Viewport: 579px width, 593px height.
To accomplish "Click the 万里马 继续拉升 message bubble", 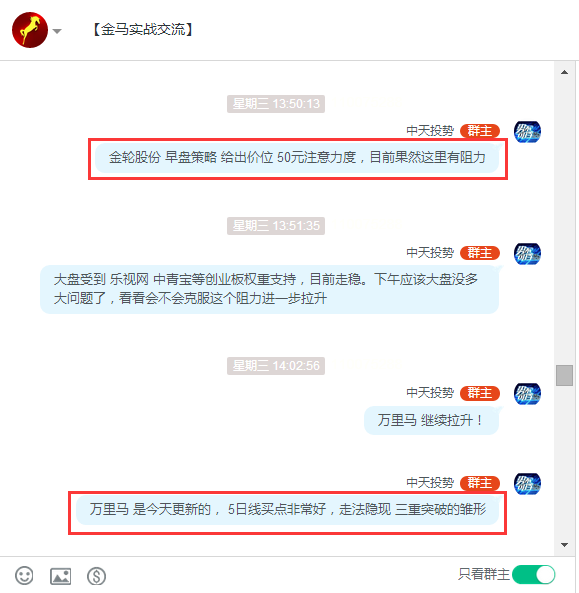I will (431, 420).
